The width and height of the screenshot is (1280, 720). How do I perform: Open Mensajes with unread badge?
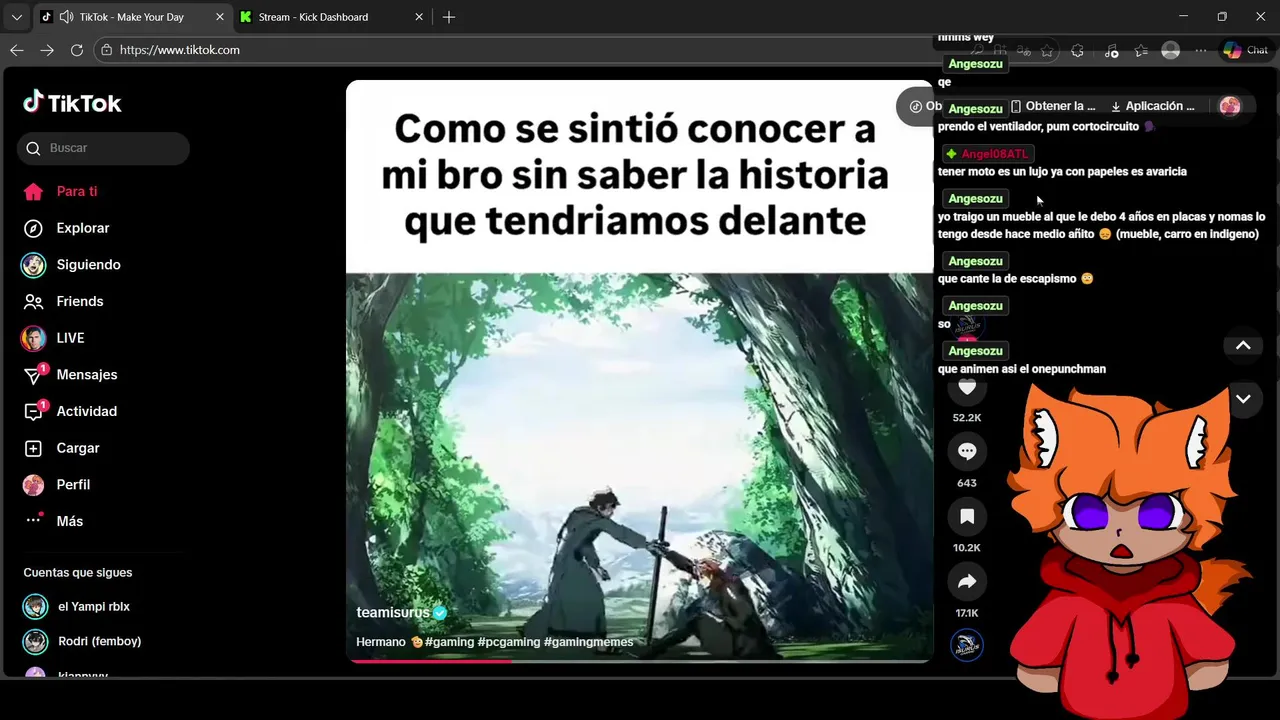34,375
